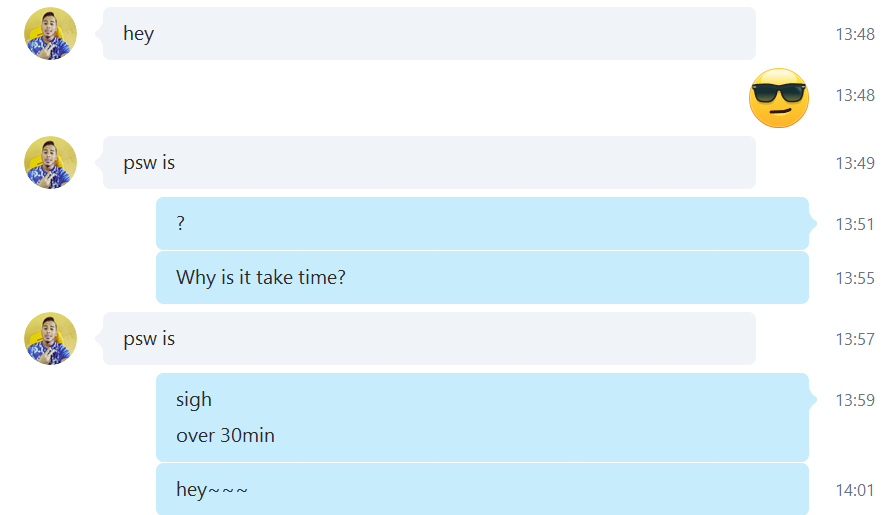The height and width of the screenshot is (515, 886).
Task: Click the 13:59 timestamp
Action: (855, 400)
